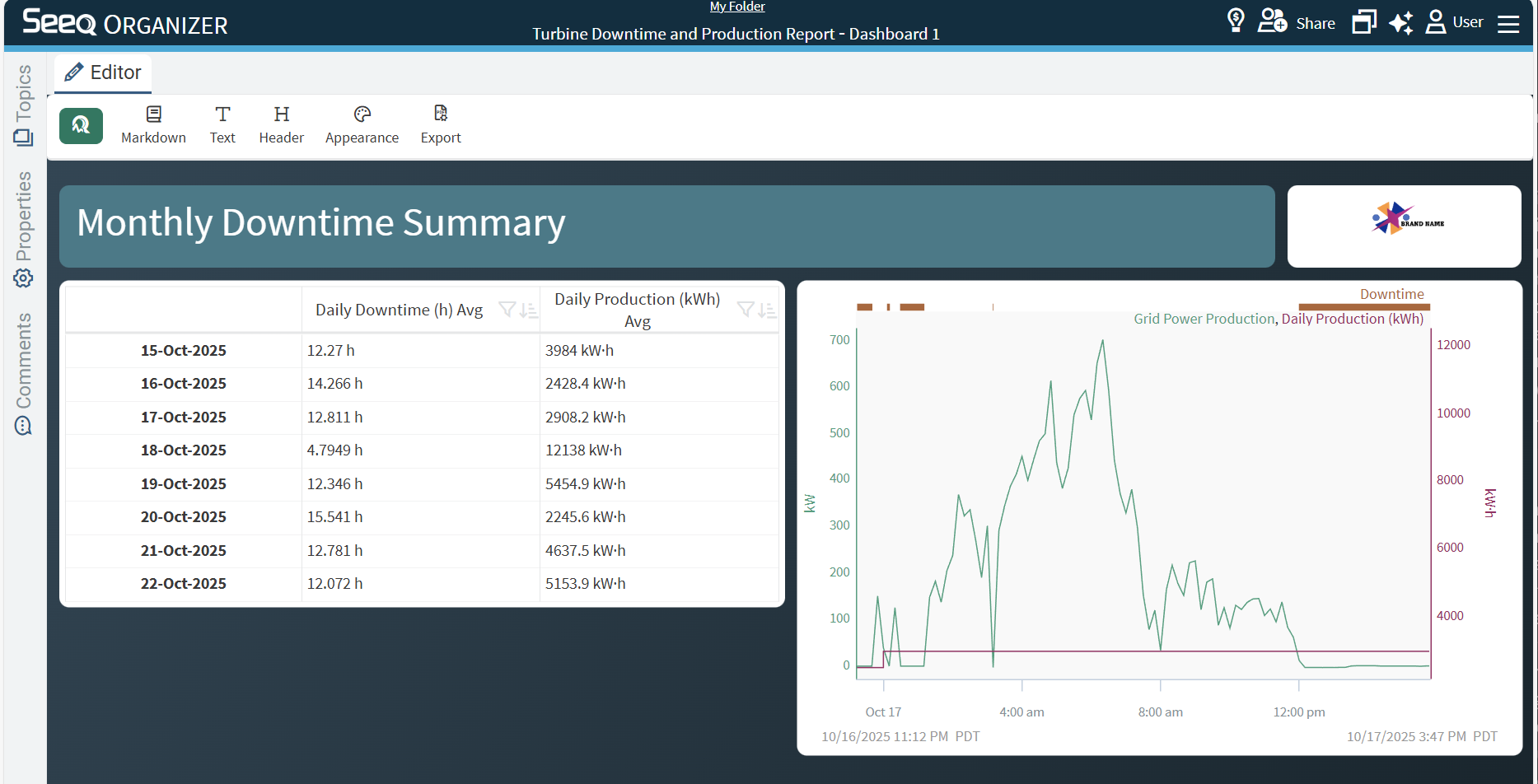
Task: Expand the Topics side panel
Action: coord(23,105)
